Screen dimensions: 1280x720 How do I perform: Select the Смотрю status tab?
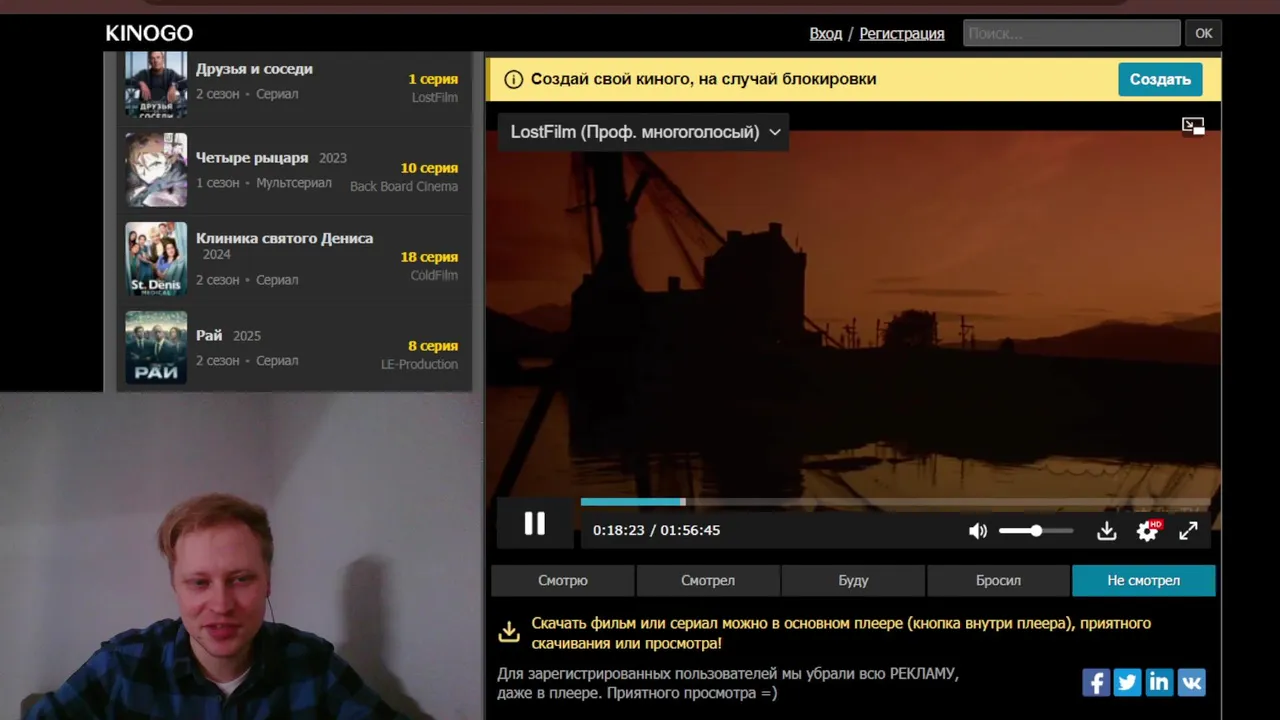(563, 580)
